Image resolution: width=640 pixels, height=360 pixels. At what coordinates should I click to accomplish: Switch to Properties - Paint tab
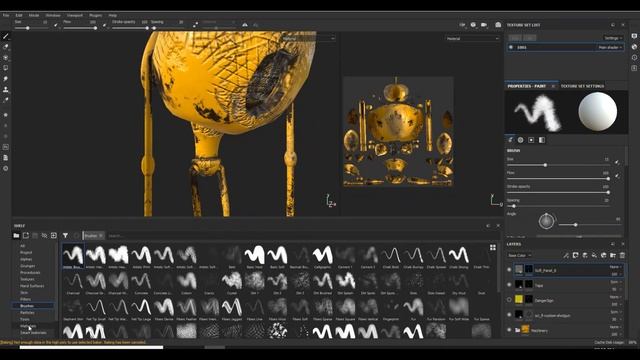tap(527, 86)
